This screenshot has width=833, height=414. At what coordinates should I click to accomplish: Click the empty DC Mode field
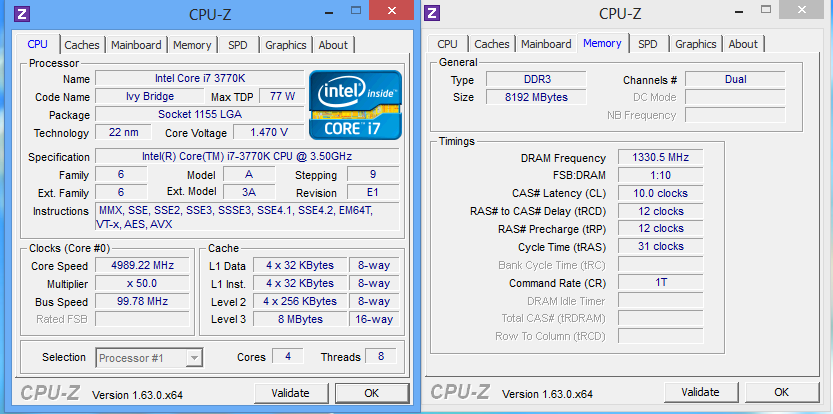pos(735,97)
